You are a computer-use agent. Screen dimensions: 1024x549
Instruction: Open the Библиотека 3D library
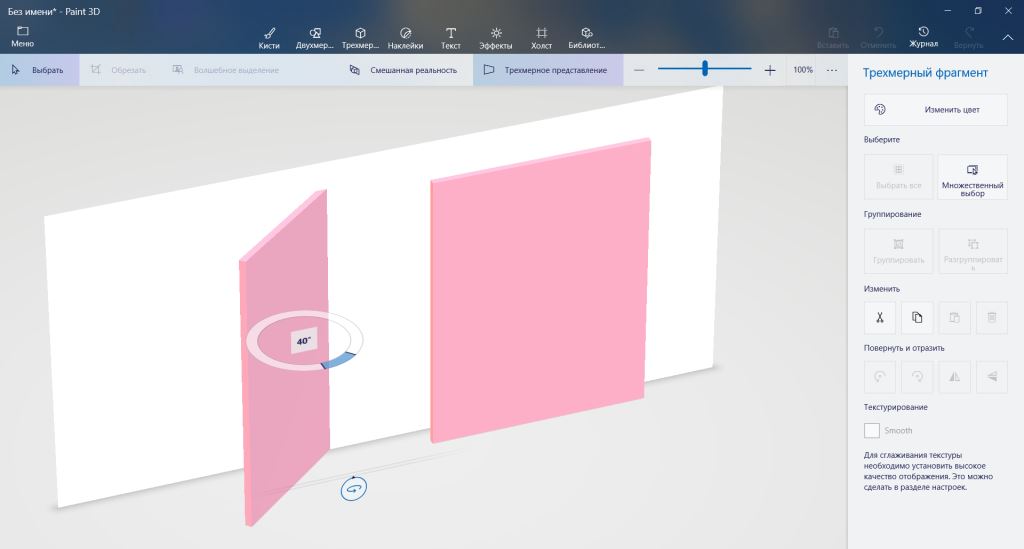[586, 37]
